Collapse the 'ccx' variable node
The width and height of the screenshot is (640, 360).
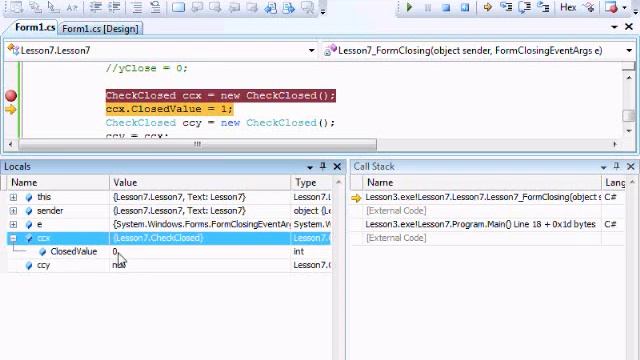coord(13,238)
